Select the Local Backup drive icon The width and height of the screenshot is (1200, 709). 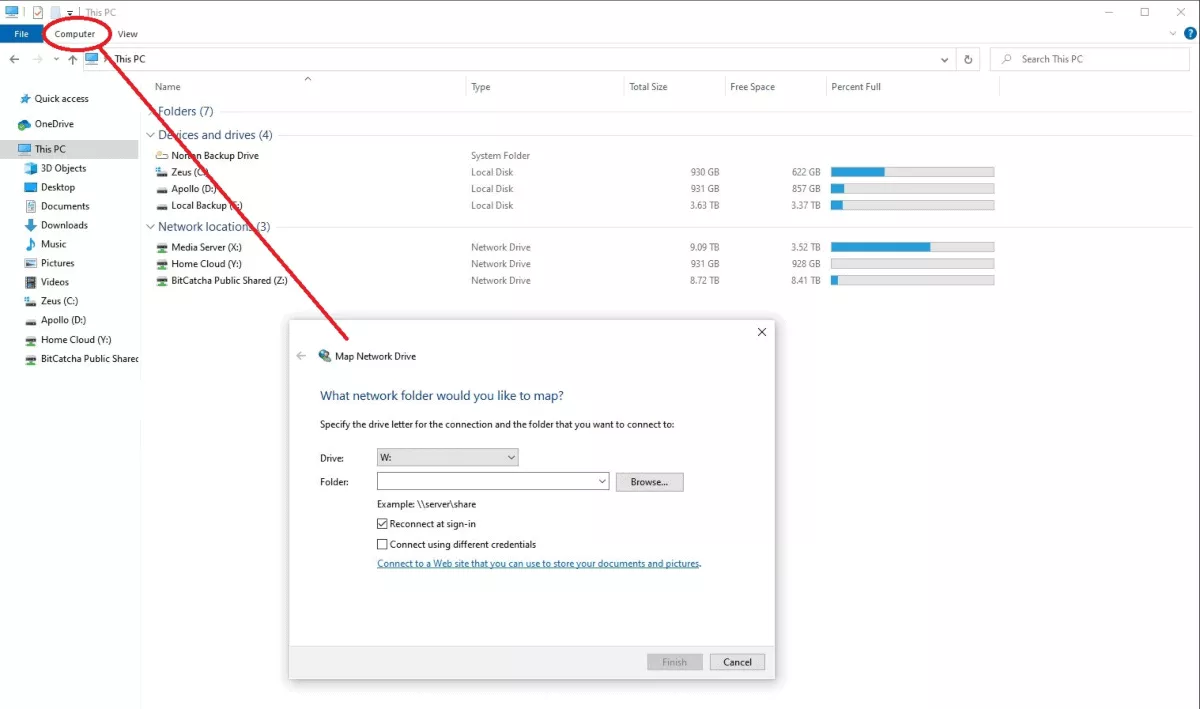click(x=162, y=206)
